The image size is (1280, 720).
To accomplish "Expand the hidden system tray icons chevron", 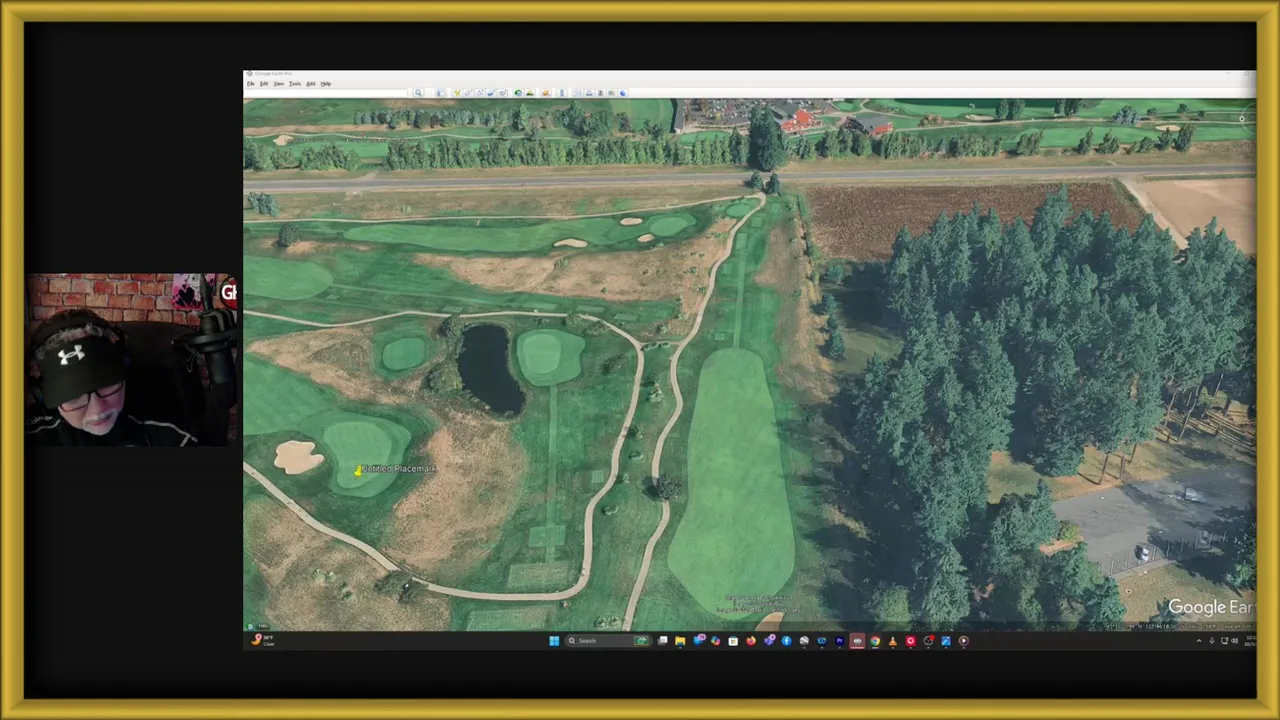I will 1199,641.
